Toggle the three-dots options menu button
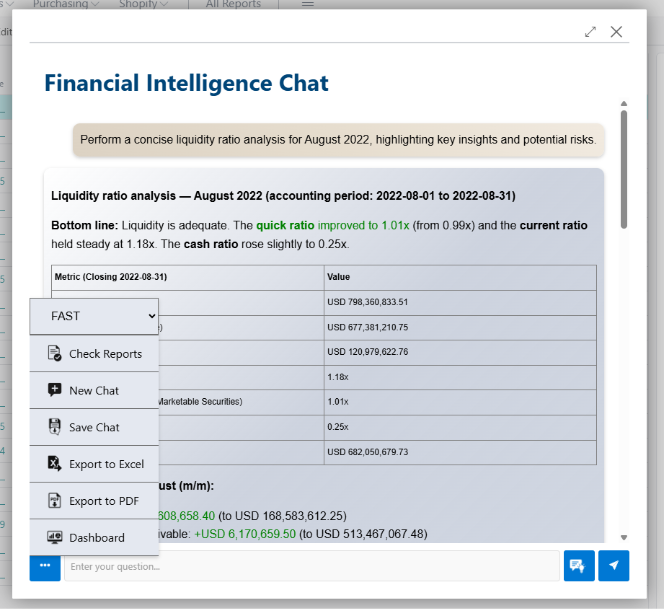This screenshot has height=610, width=664. [x=45, y=565]
